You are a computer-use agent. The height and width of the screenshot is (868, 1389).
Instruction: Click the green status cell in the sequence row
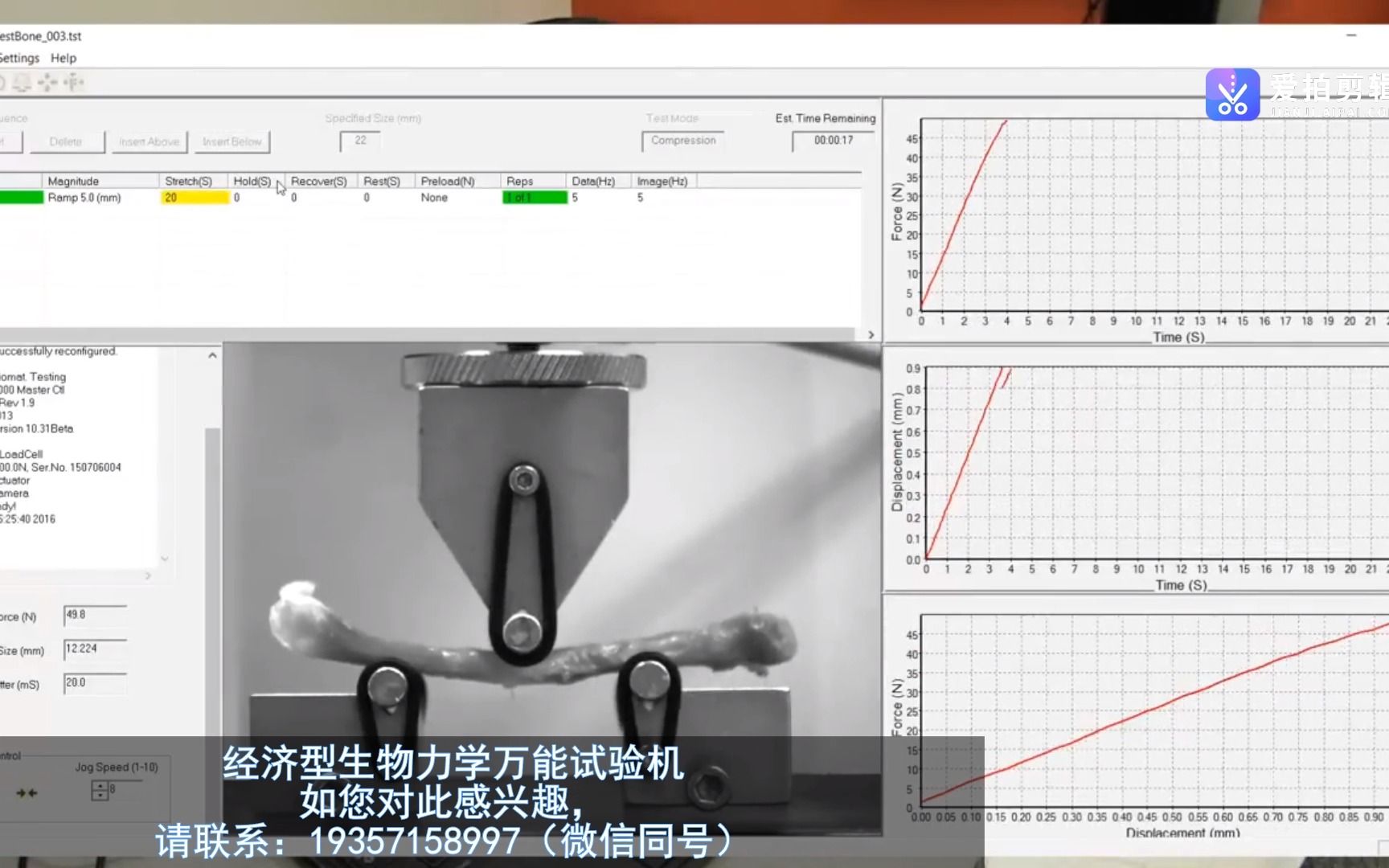point(22,198)
